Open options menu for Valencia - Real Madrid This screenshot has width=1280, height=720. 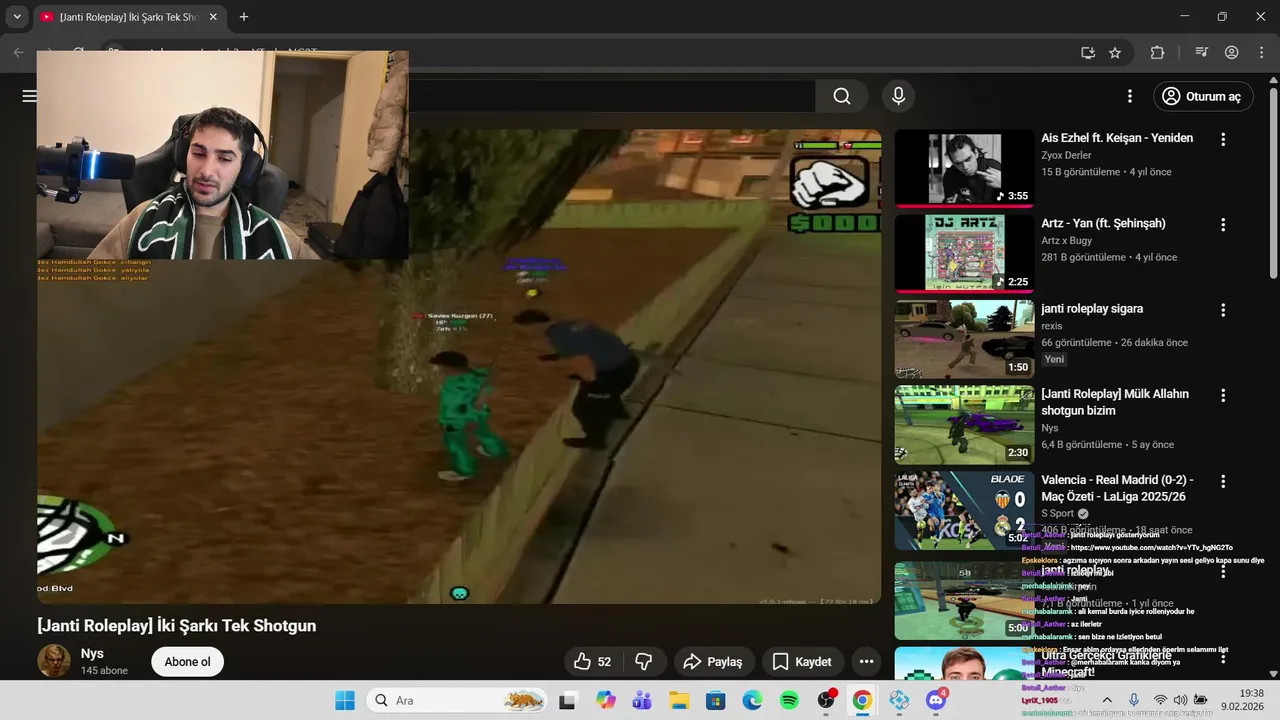click(x=1222, y=482)
